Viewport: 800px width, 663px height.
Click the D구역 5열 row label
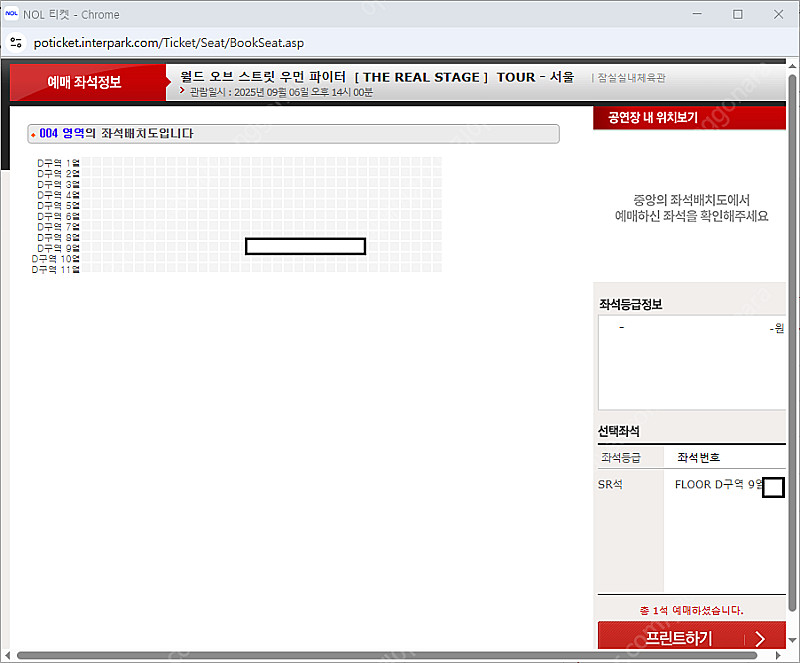tap(58, 206)
